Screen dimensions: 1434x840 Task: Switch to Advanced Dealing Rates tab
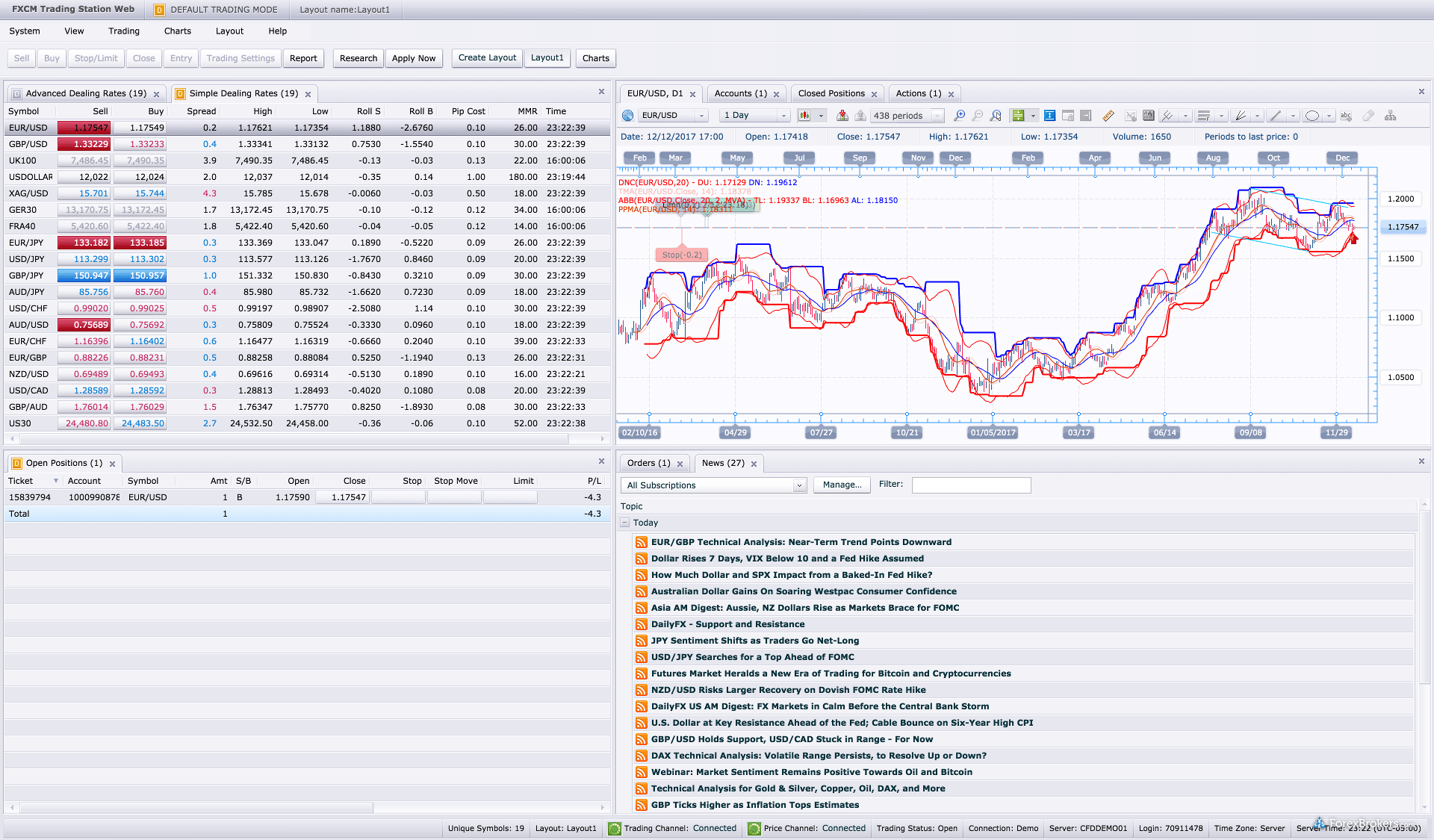tap(86, 93)
